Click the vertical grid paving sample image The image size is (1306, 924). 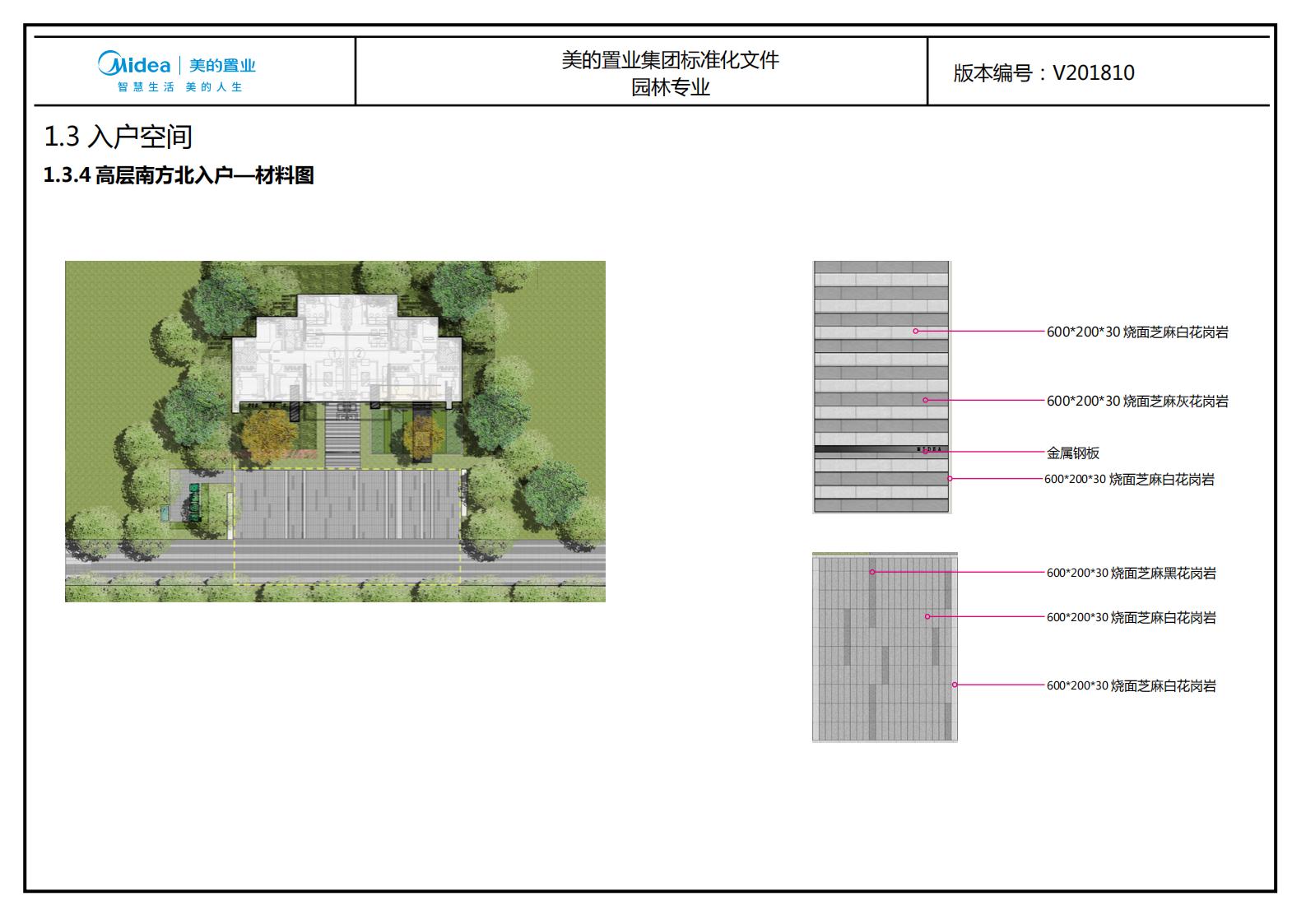(885, 648)
